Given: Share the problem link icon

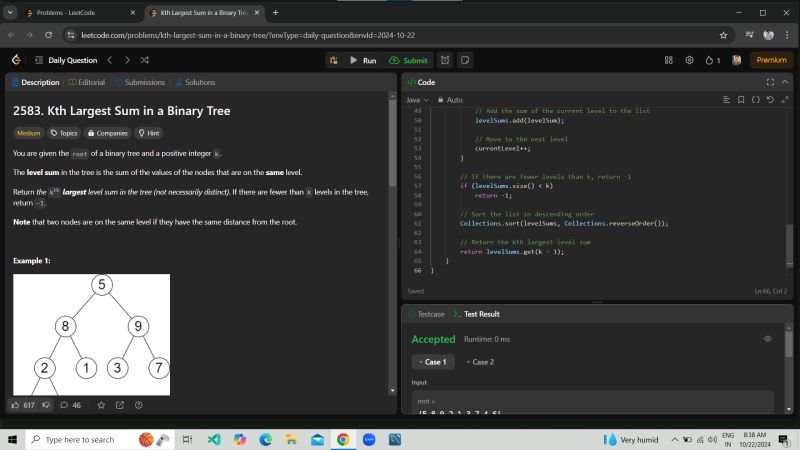Looking at the screenshot, I should tap(120, 405).
